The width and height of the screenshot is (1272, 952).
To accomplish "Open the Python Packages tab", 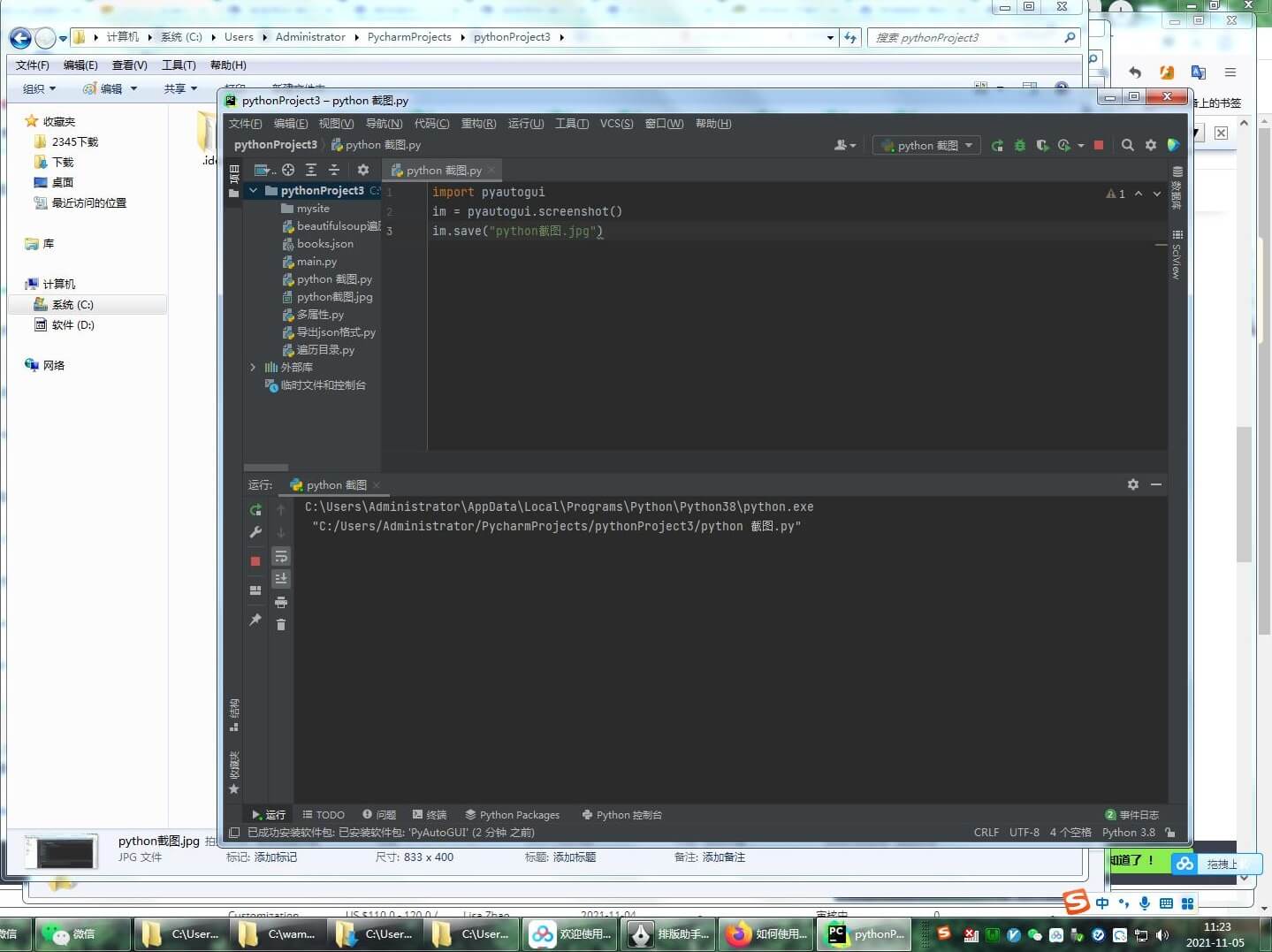I will (513, 815).
